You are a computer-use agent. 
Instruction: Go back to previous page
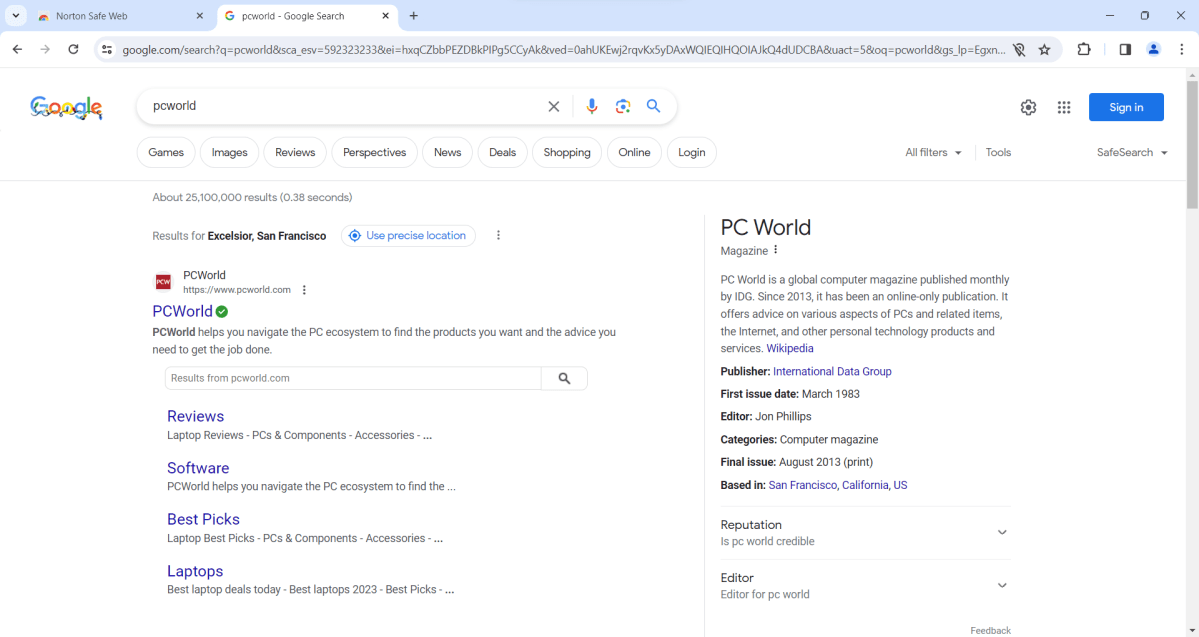[x=18, y=50]
